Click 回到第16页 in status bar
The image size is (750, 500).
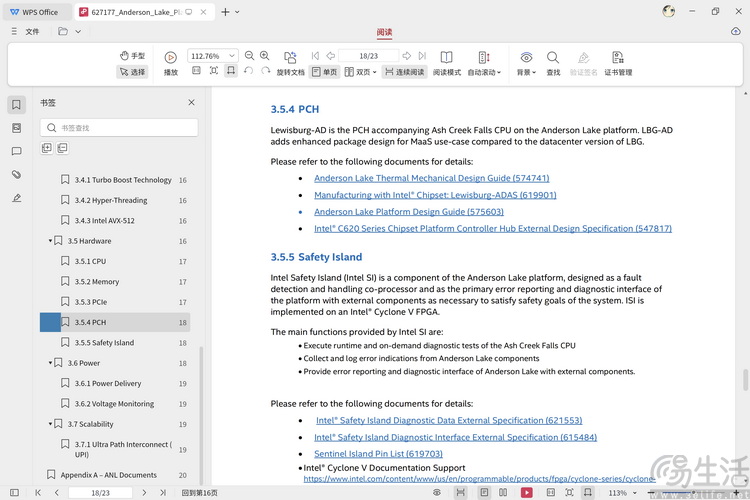[199, 493]
